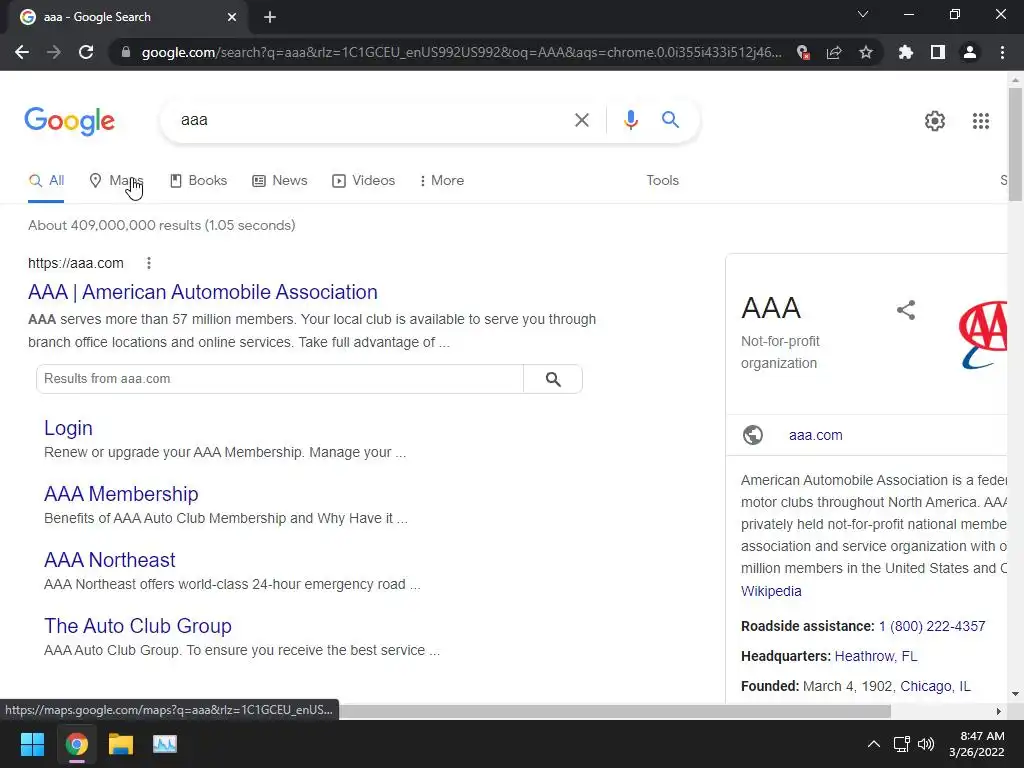1024x768 pixels.
Task: Open the Chrome side panel icon
Action: point(938,52)
